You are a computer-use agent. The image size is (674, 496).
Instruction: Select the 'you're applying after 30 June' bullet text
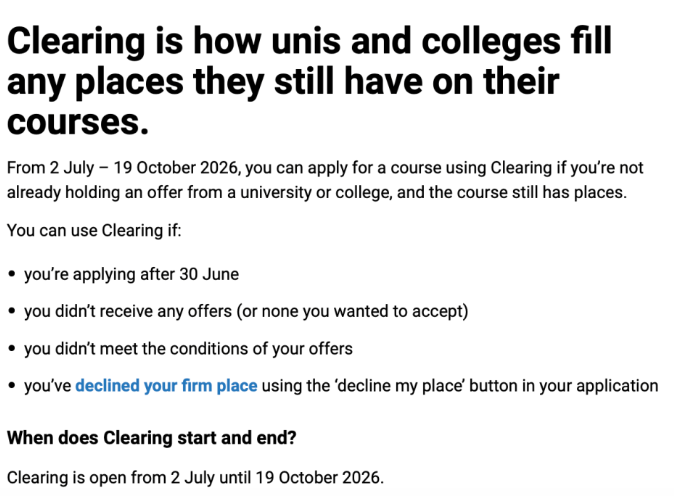tap(132, 274)
